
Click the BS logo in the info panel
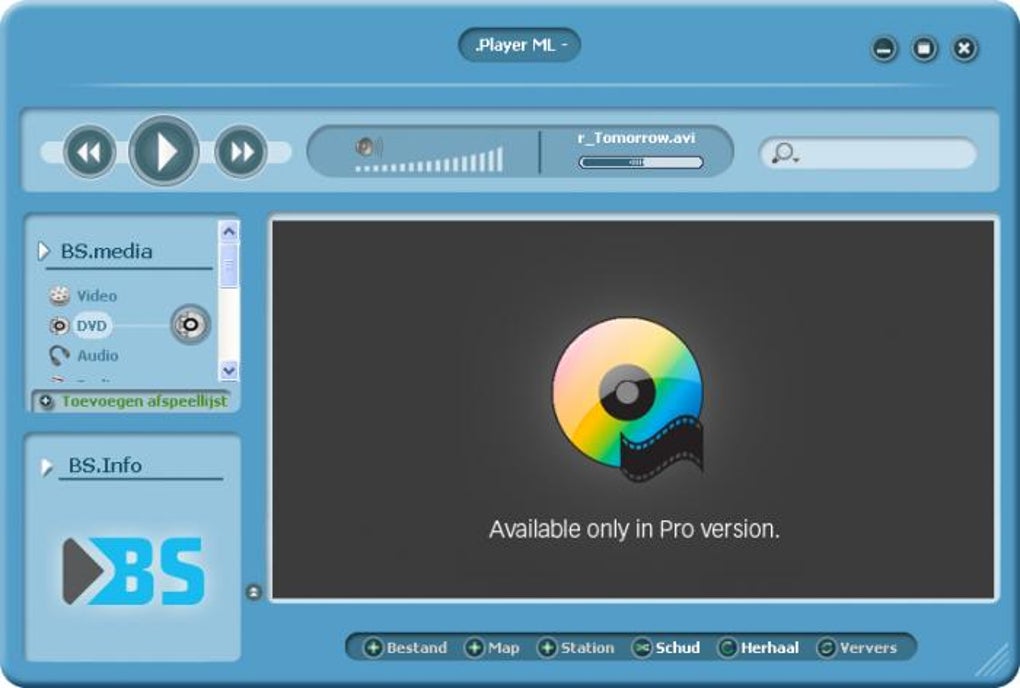click(x=133, y=571)
